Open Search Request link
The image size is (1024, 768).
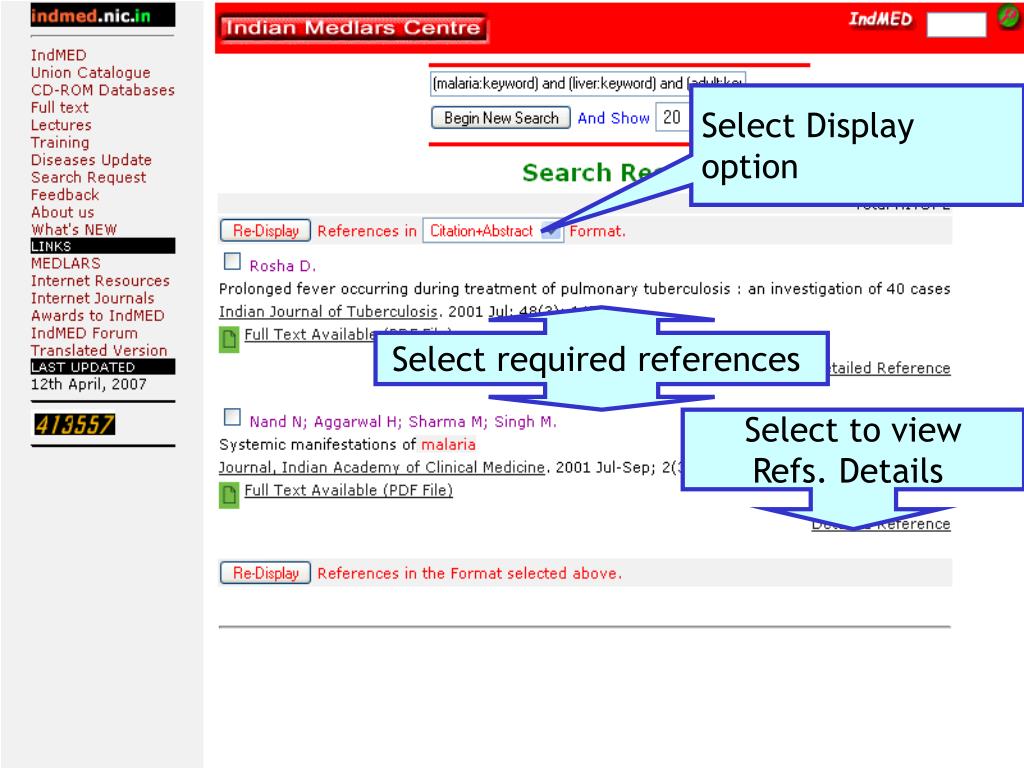point(89,178)
